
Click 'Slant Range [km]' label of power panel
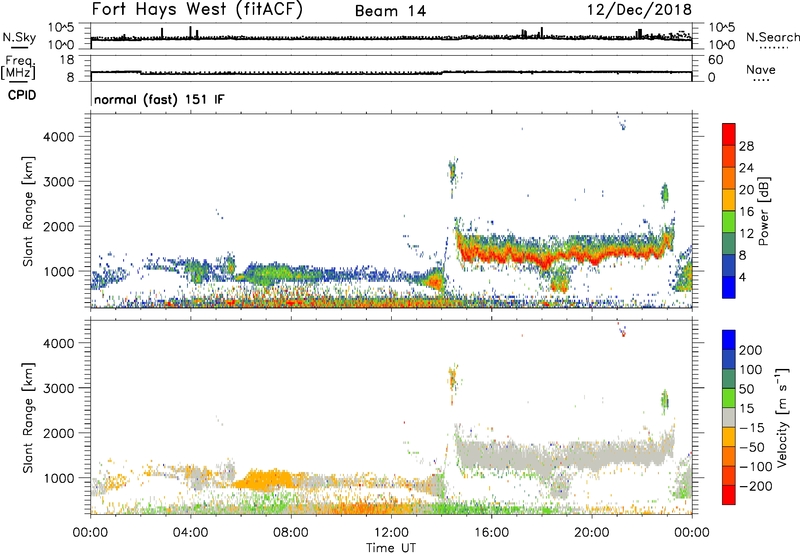click(28, 211)
